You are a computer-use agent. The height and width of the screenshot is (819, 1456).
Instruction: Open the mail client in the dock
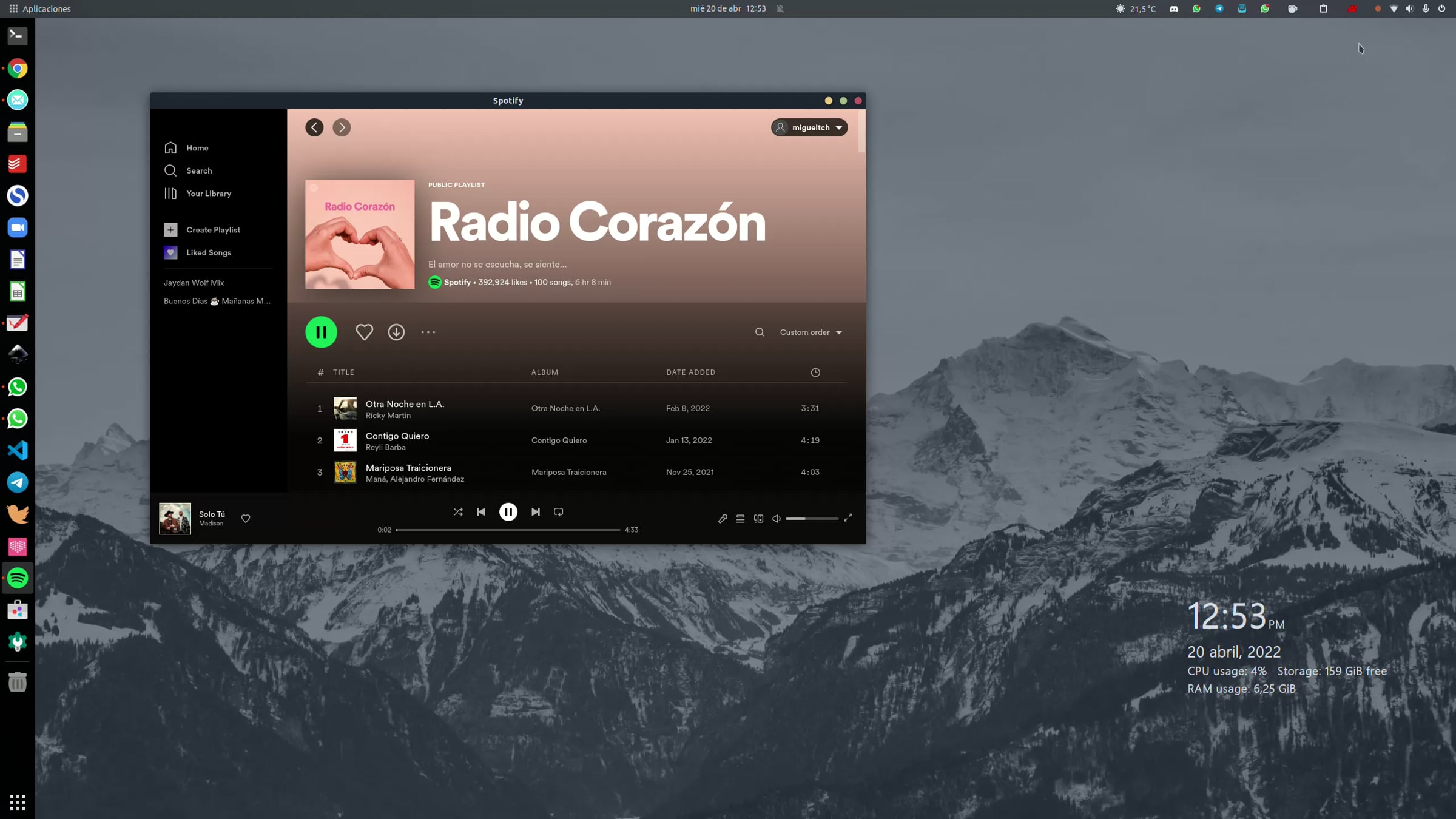pos(18,100)
